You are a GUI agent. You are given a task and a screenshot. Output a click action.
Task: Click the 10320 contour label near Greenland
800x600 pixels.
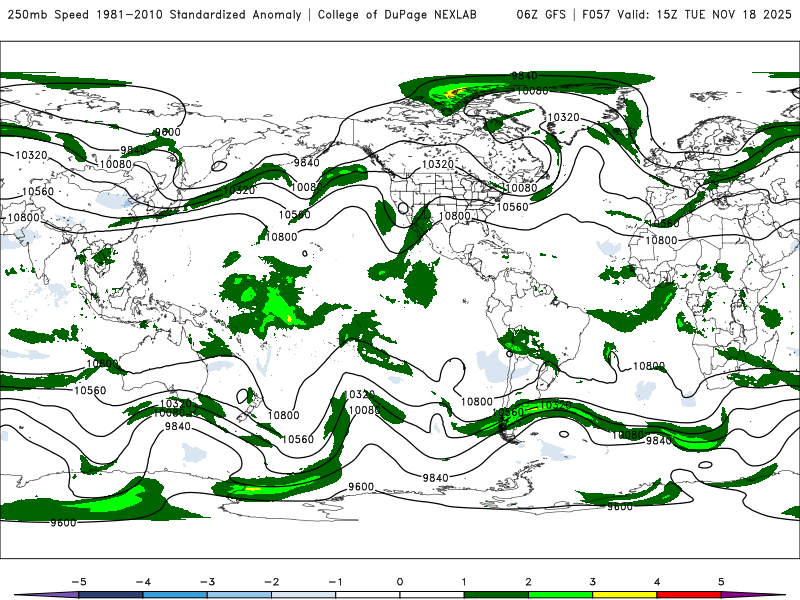563,117
